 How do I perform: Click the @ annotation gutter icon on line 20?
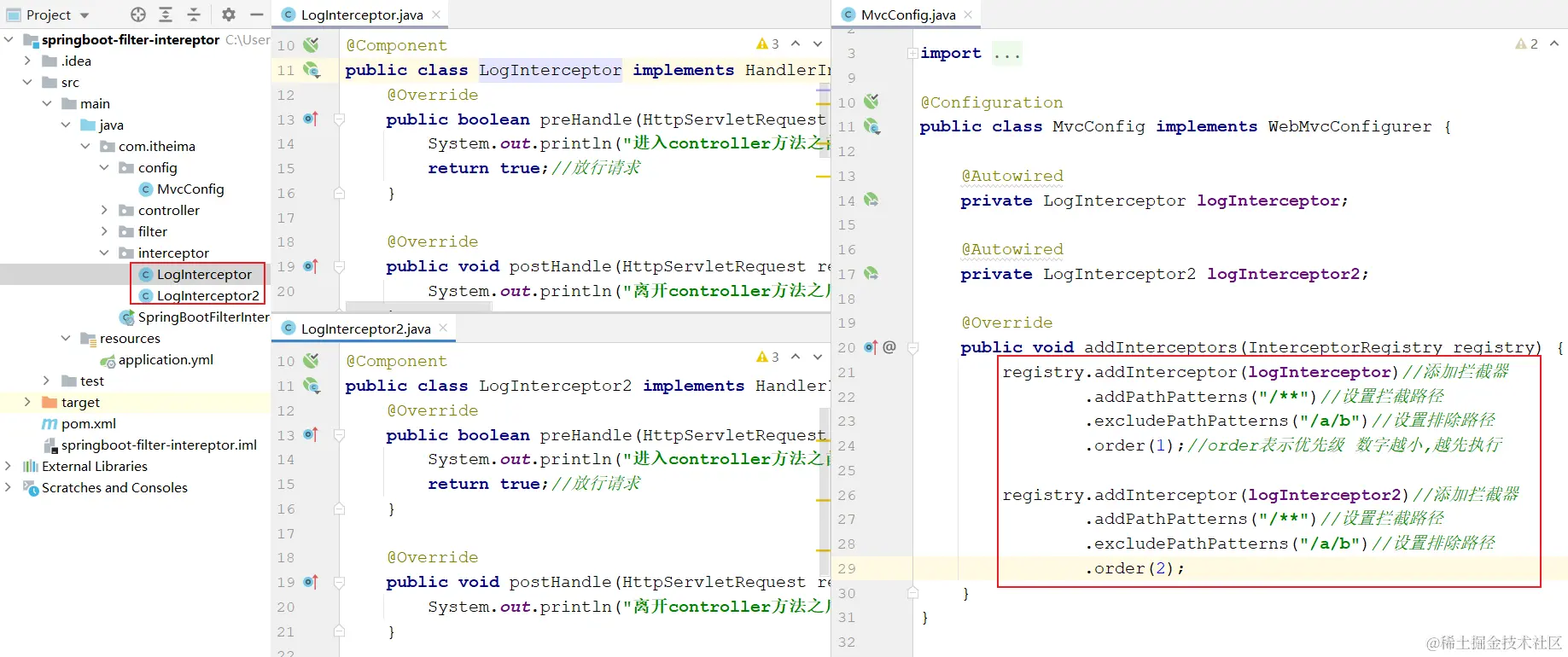coord(889,347)
